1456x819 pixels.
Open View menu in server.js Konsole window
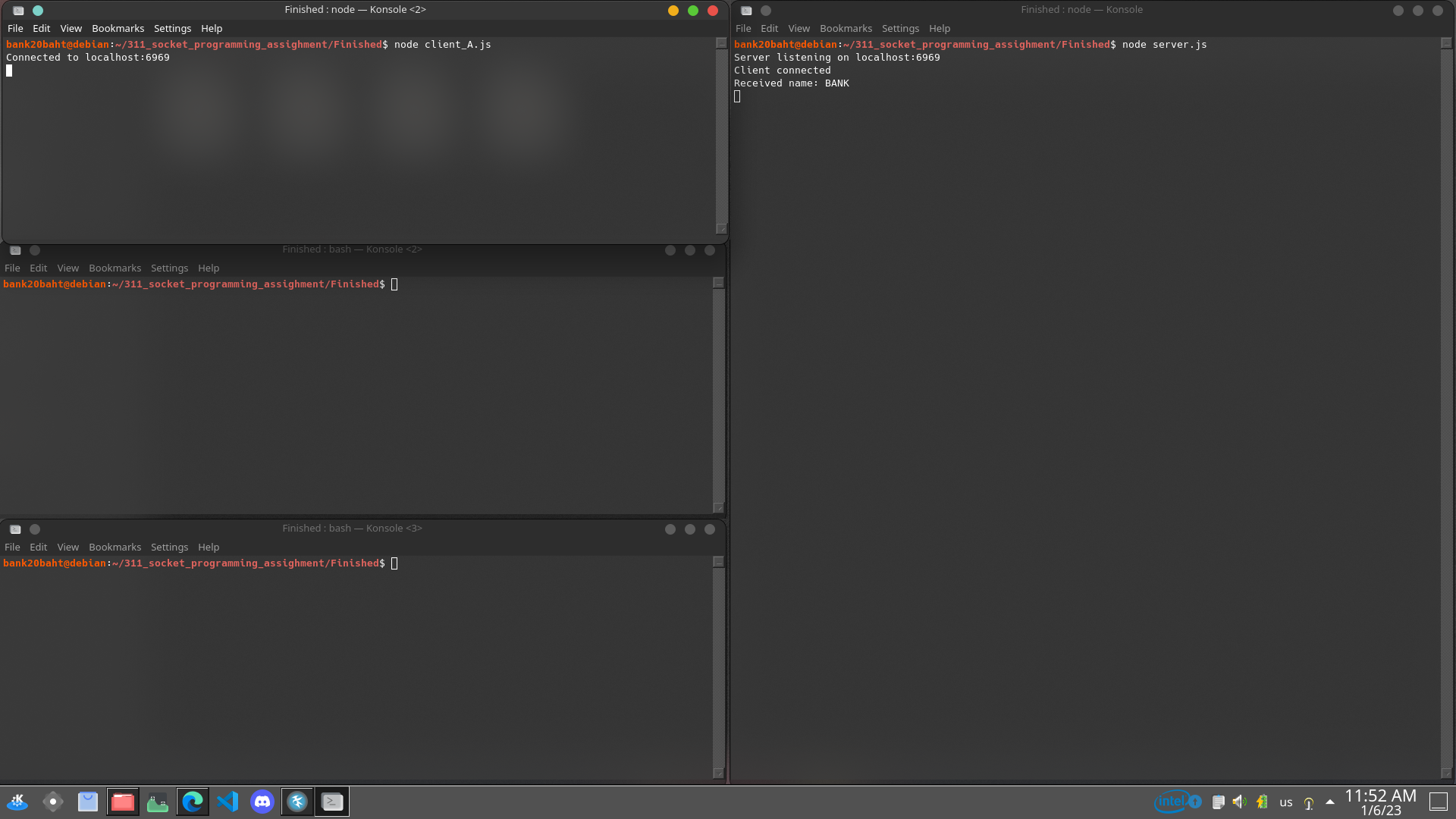click(x=799, y=28)
